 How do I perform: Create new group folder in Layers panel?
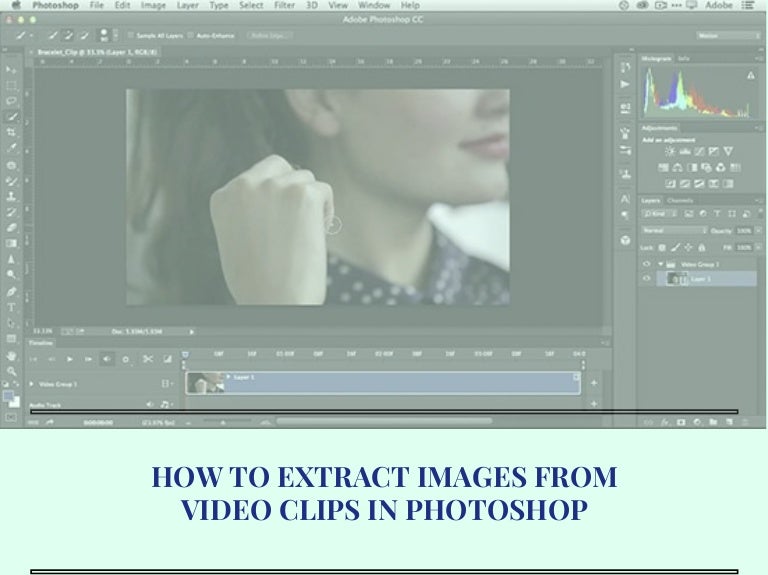pyautogui.click(x=713, y=422)
